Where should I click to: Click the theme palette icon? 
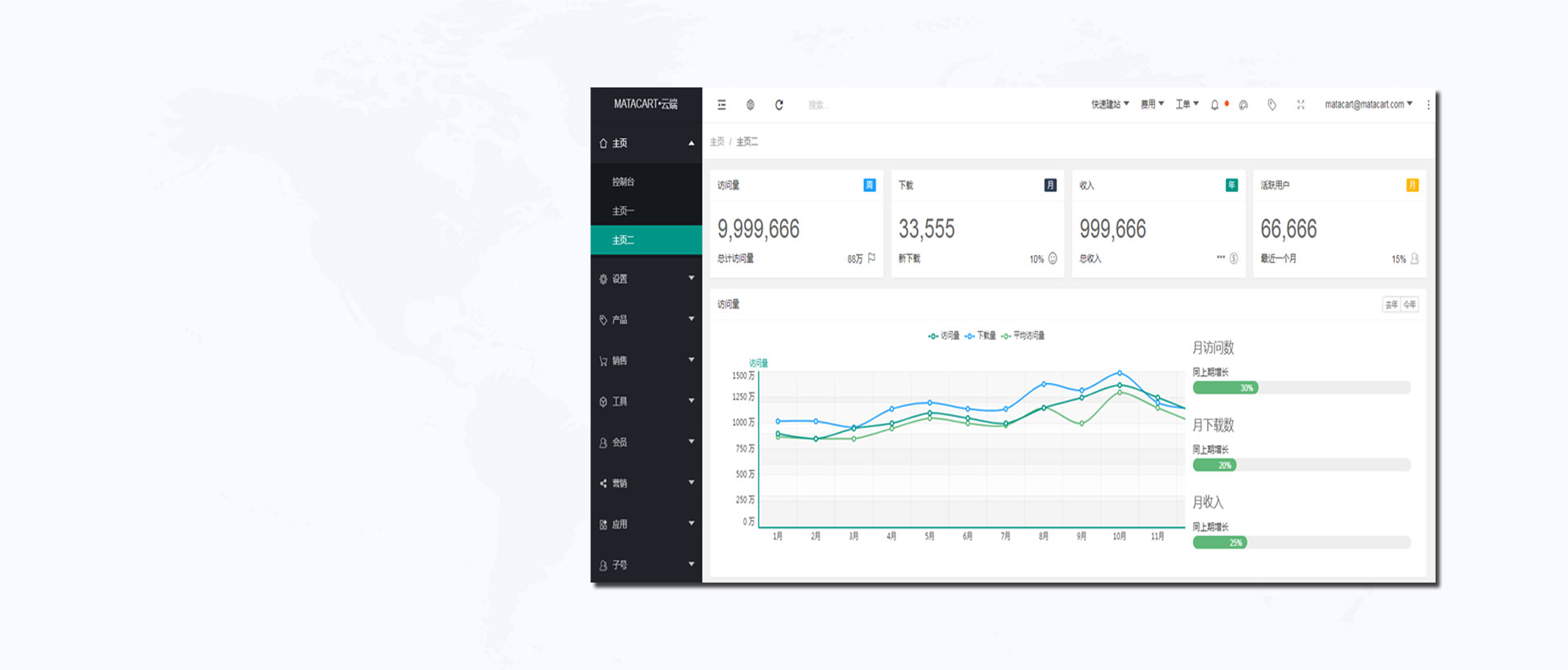[1244, 105]
